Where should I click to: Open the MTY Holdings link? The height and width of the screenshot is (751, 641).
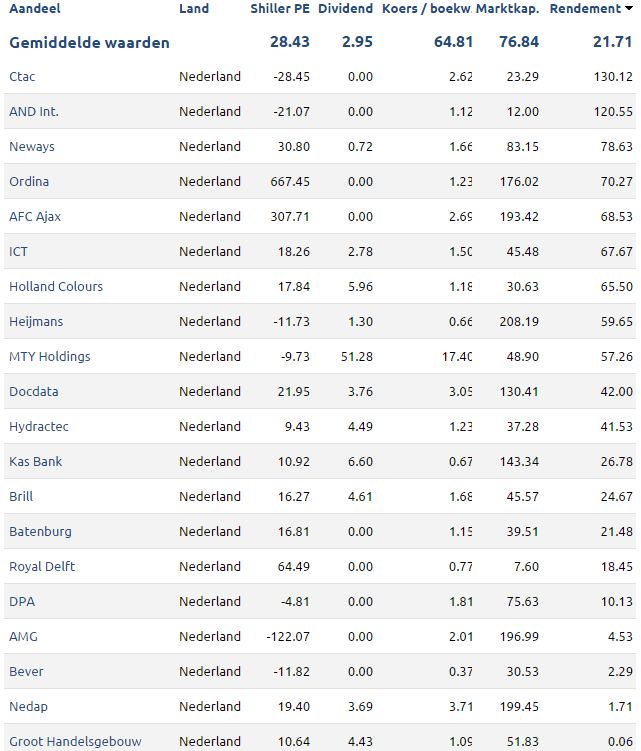tap(50, 356)
